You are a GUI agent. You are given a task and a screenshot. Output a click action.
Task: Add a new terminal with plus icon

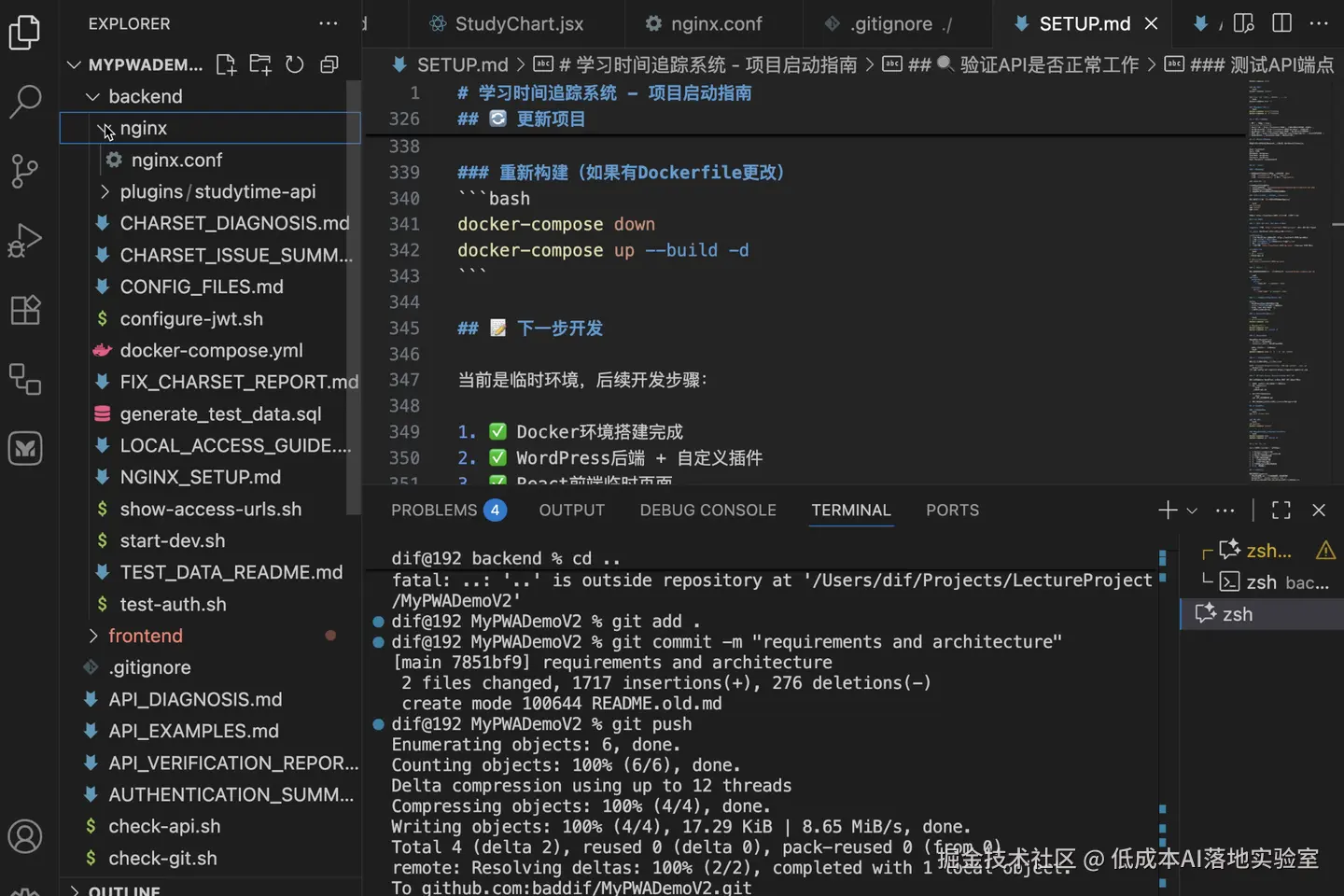pyautogui.click(x=1168, y=510)
